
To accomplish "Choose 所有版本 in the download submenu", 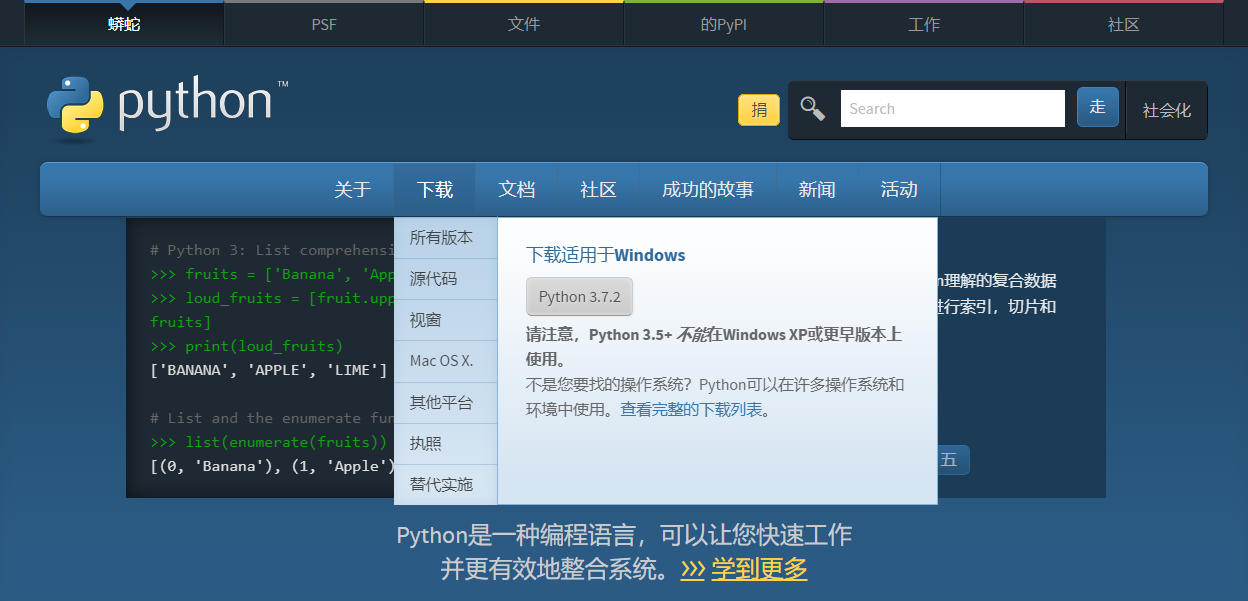I will [446, 238].
